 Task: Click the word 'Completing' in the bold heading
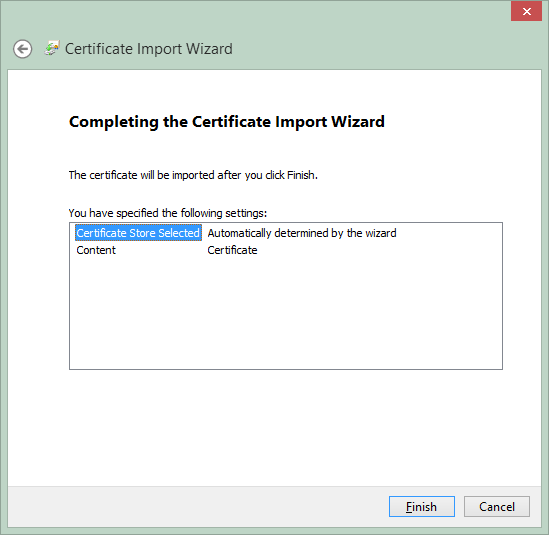pos(114,122)
